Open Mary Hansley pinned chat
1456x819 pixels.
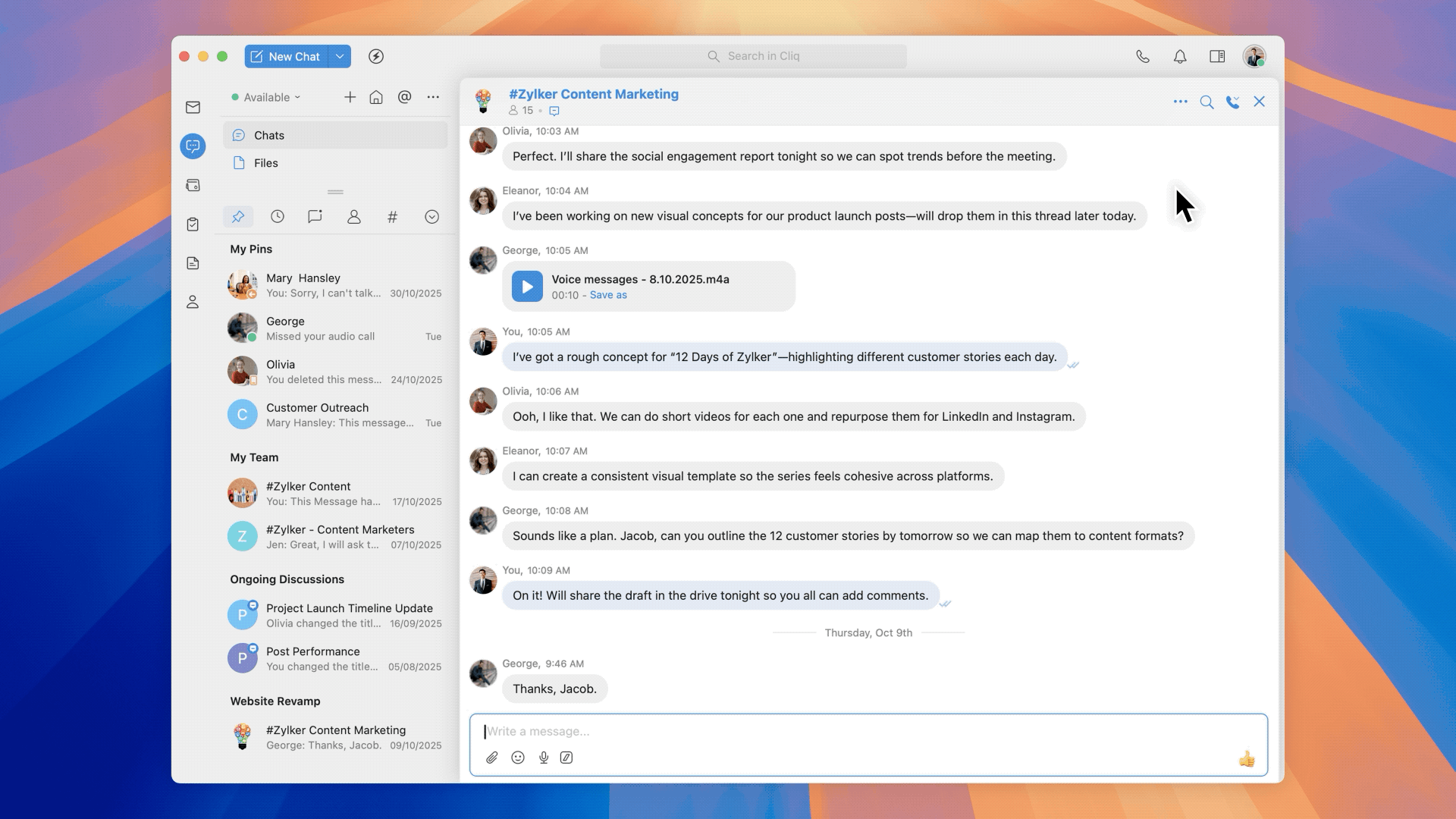point(335,285)
